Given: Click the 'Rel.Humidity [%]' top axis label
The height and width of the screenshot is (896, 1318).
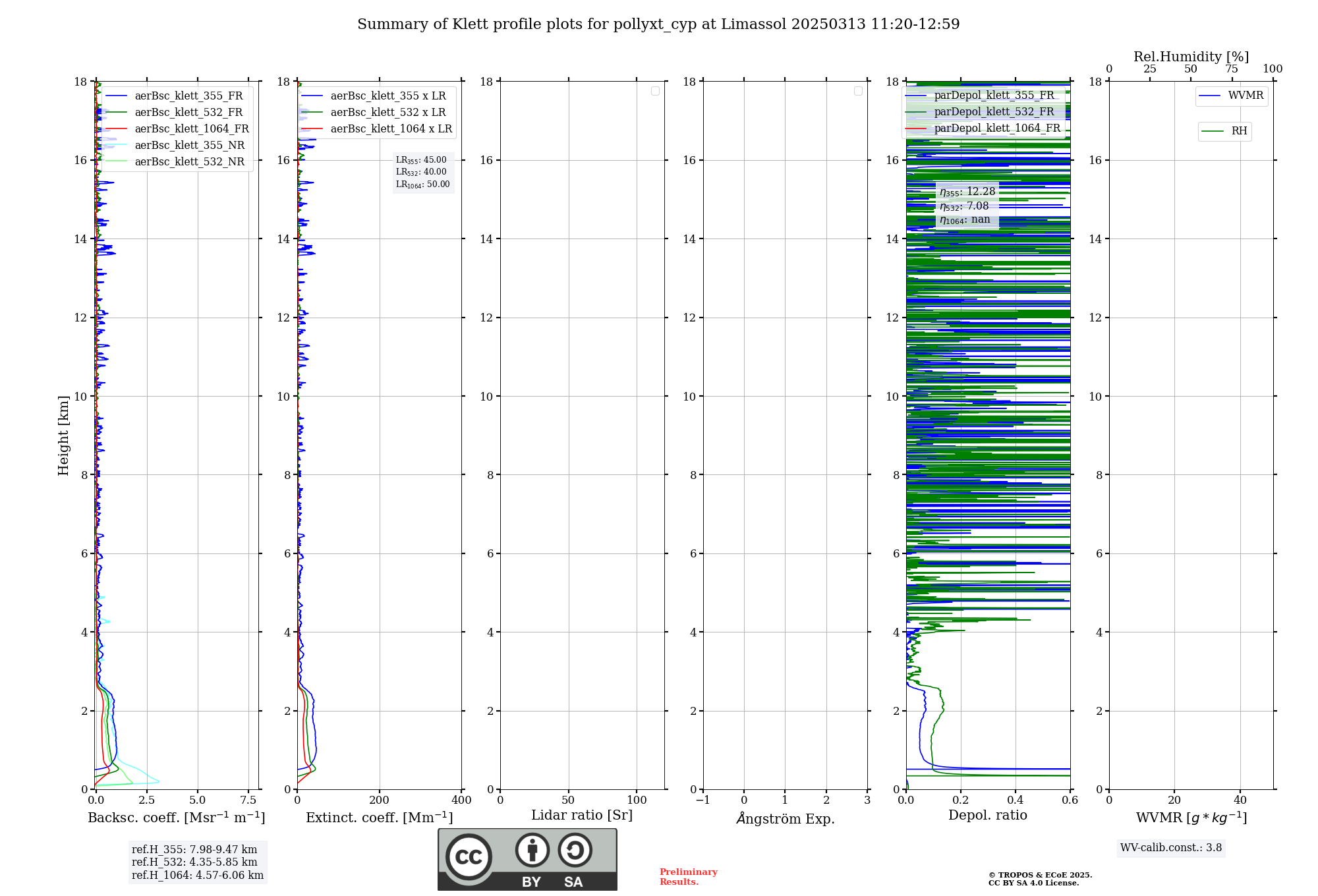Looking at the screenshot, I should 1191,57.
